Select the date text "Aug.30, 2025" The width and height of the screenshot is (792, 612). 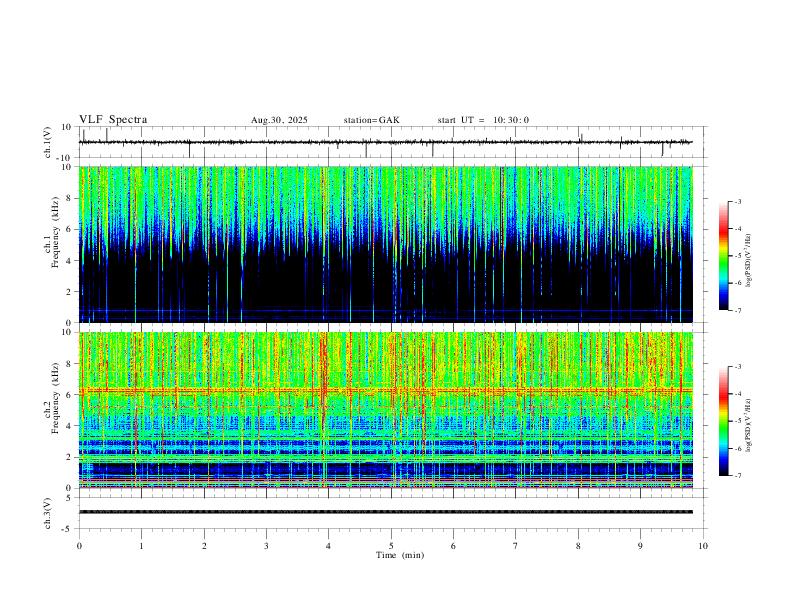(279, 120)
